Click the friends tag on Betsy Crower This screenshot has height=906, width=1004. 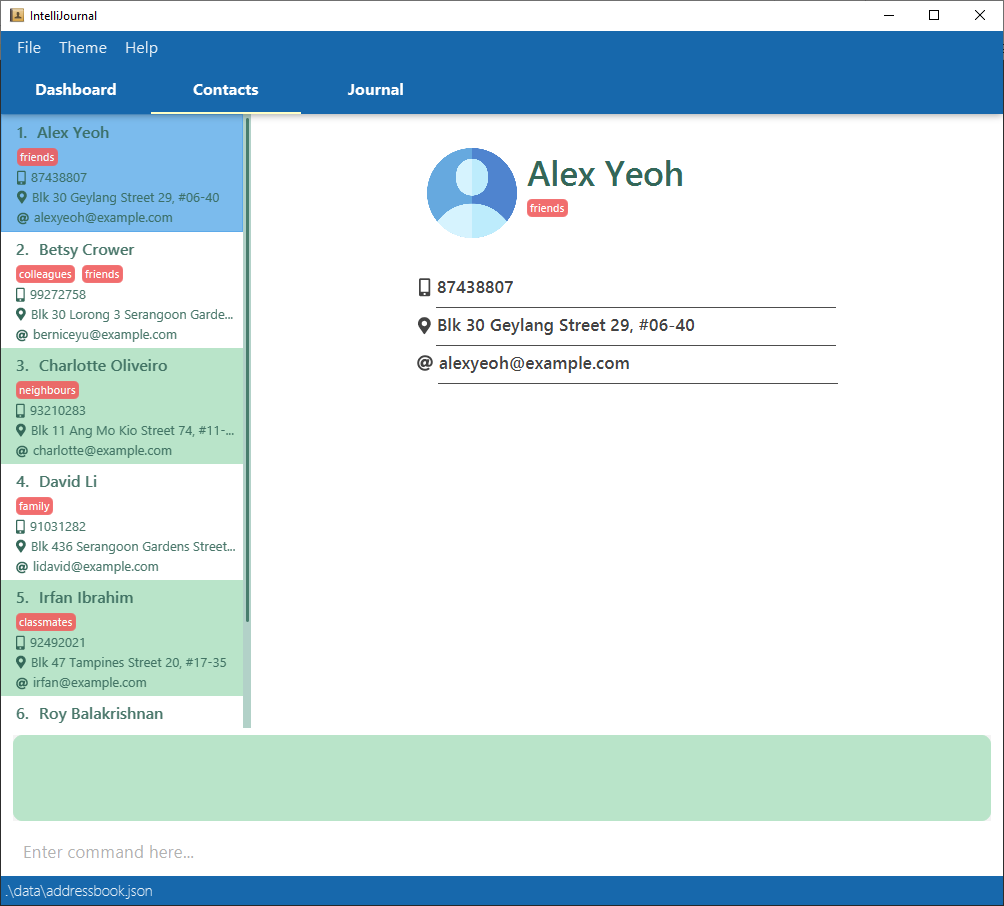[102, 274]
